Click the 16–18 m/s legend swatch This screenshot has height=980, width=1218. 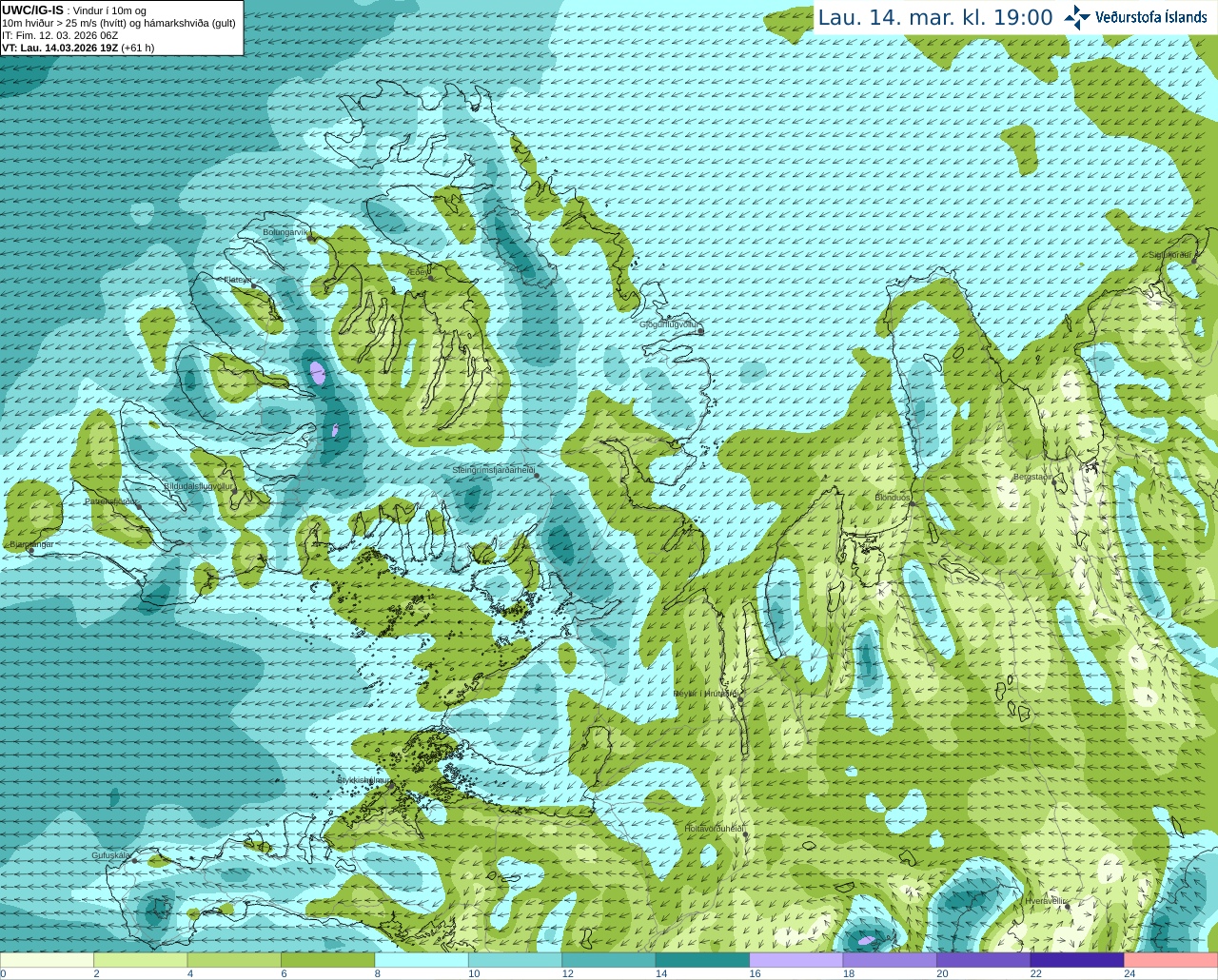pos(796,960)
